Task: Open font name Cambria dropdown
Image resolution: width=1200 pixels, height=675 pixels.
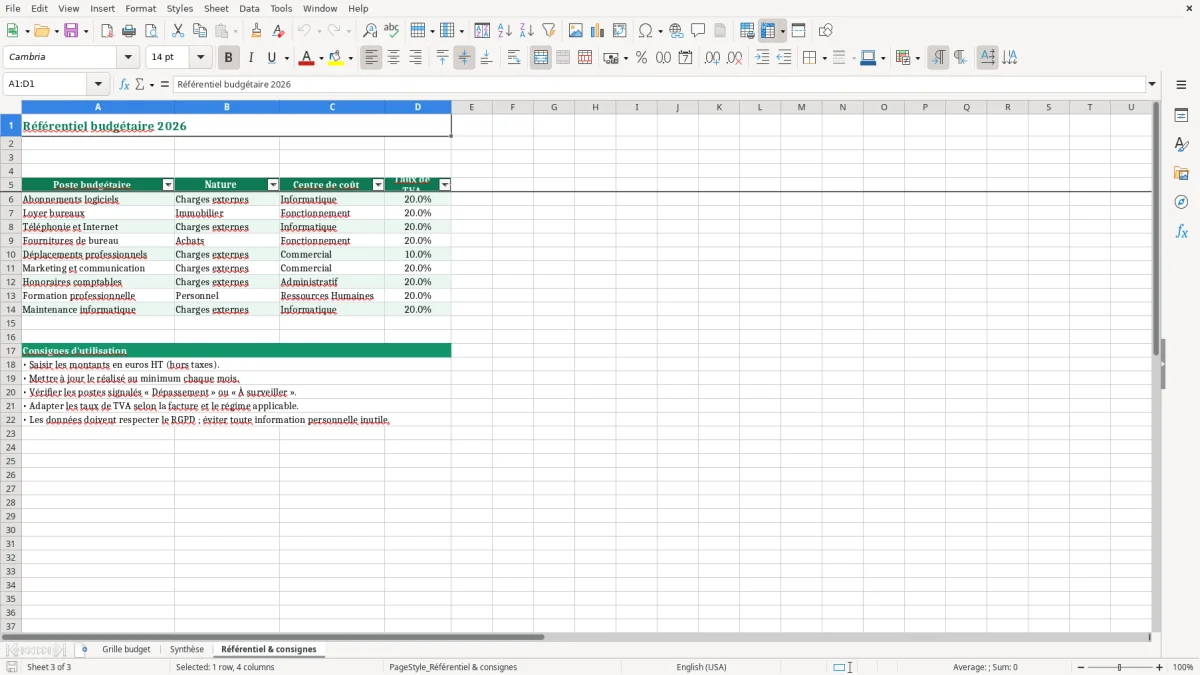Action: (x=128, y=58)
